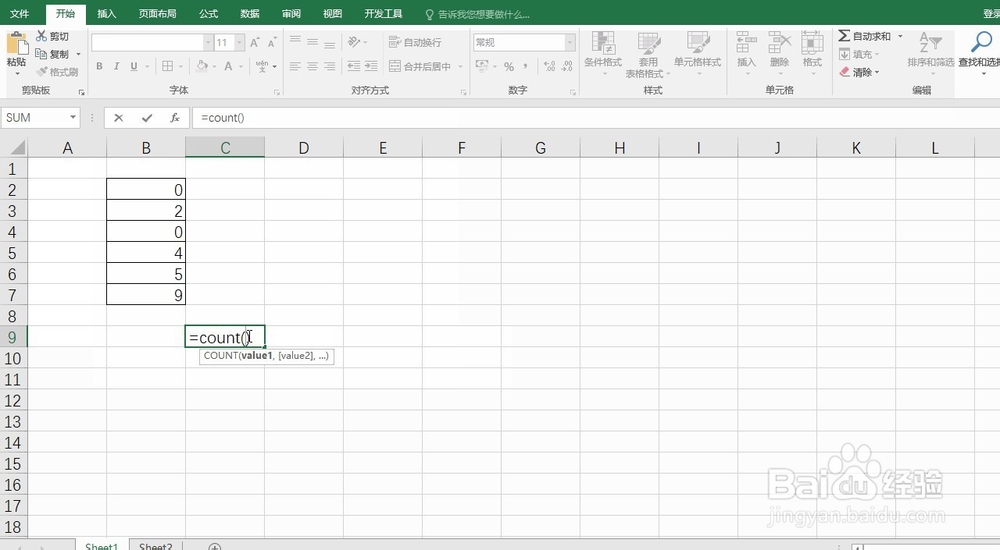Image resolution: width=1000 pixels, height=550 pixels.
Task: Click the fill color bucket
Action: click(x=202, y=66)
